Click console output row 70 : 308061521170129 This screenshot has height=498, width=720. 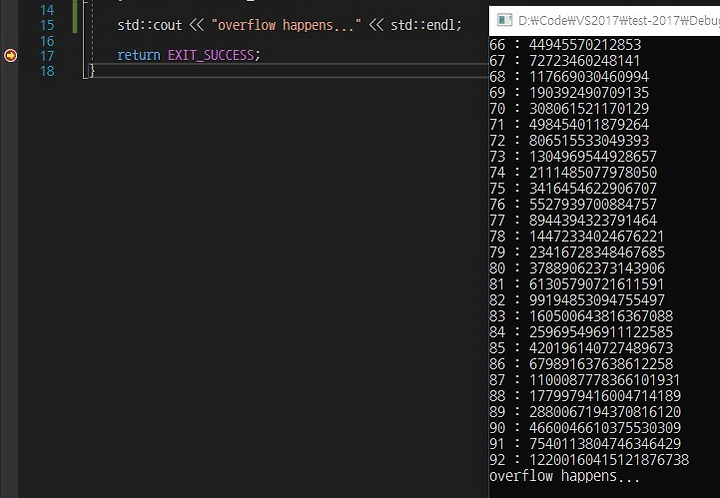pyautogui.click(x=569, y=109)
